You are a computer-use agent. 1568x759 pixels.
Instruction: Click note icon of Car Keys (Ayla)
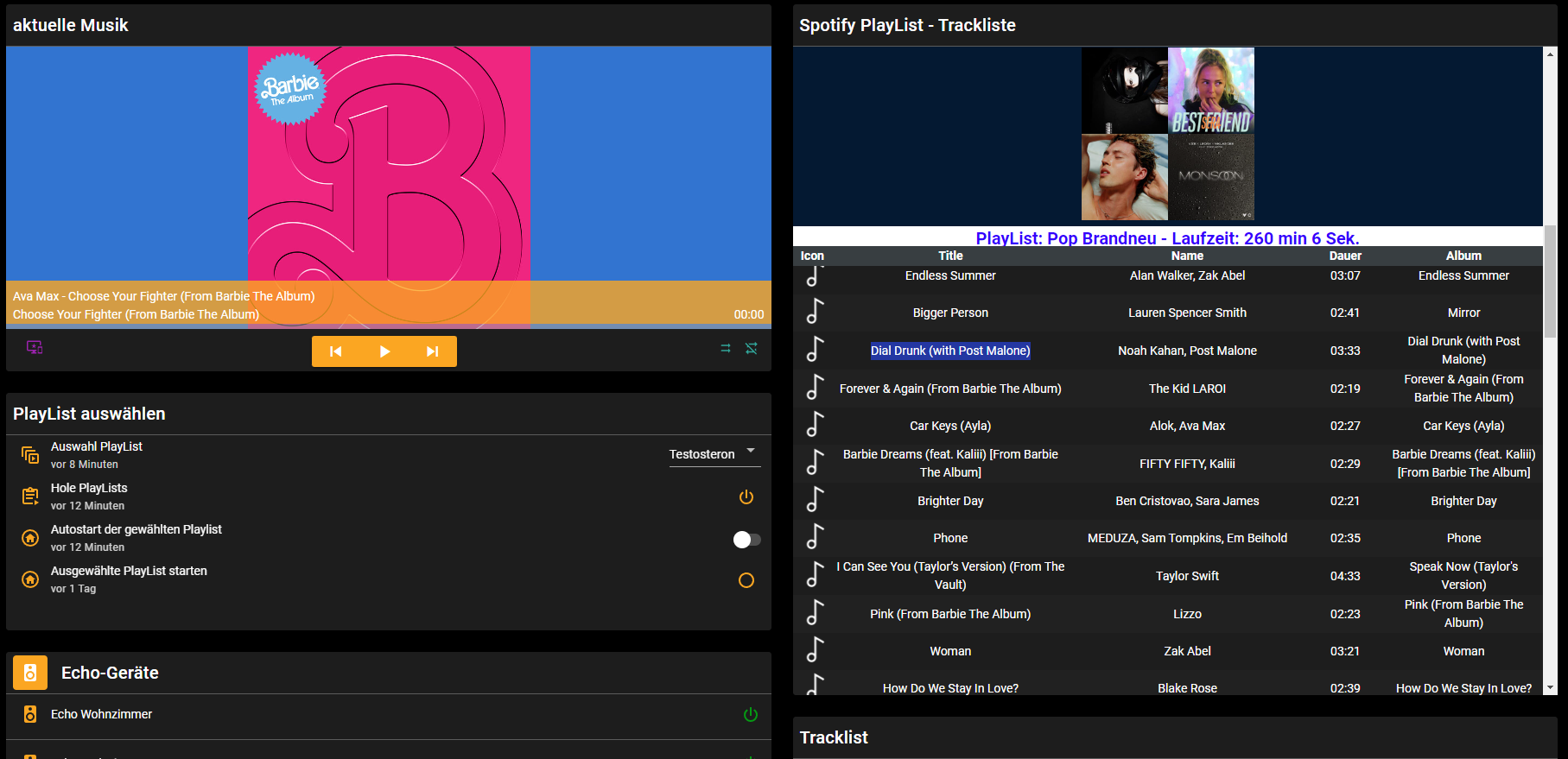(815, 424)
